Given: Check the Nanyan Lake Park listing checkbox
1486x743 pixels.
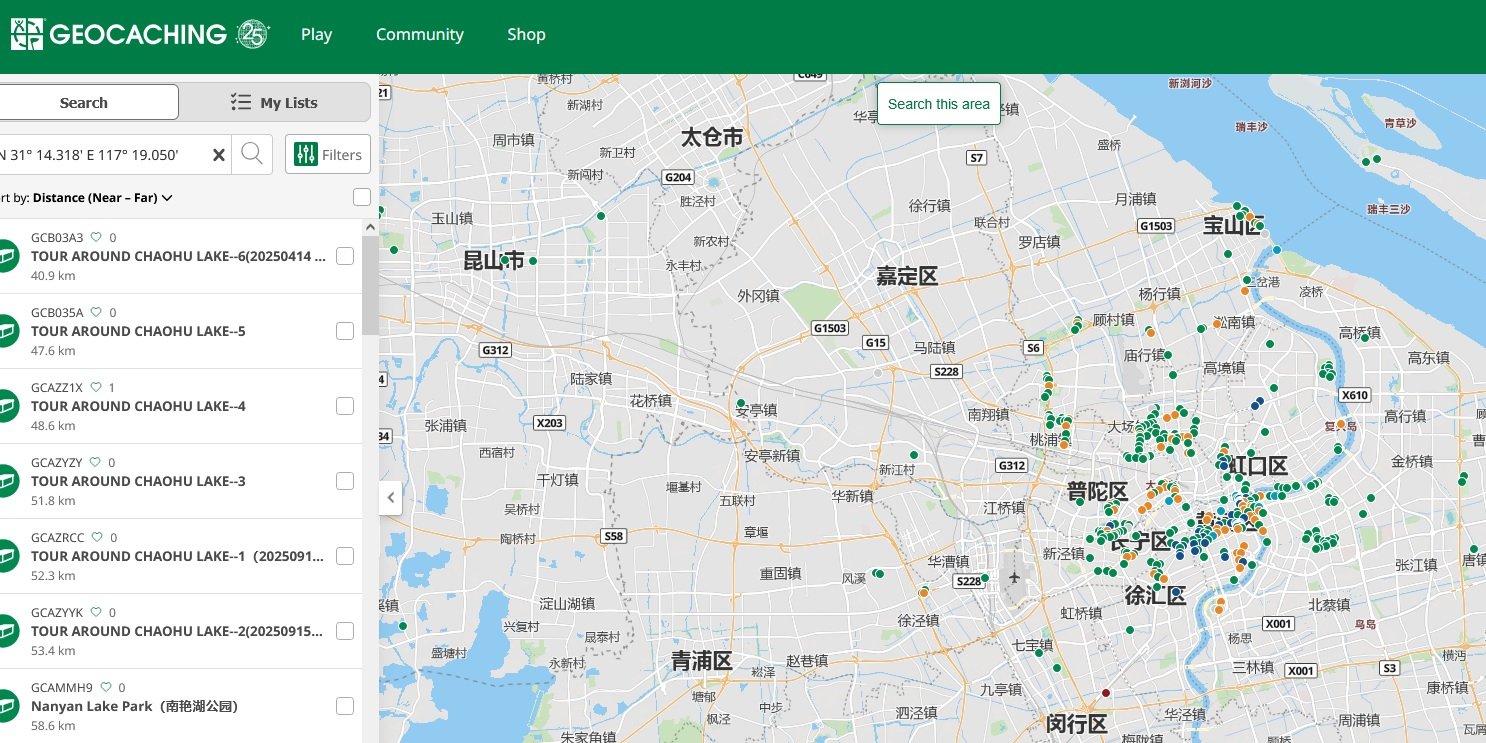Looking at the screenshot, I should pyautogui.click(x=344, y=706).
